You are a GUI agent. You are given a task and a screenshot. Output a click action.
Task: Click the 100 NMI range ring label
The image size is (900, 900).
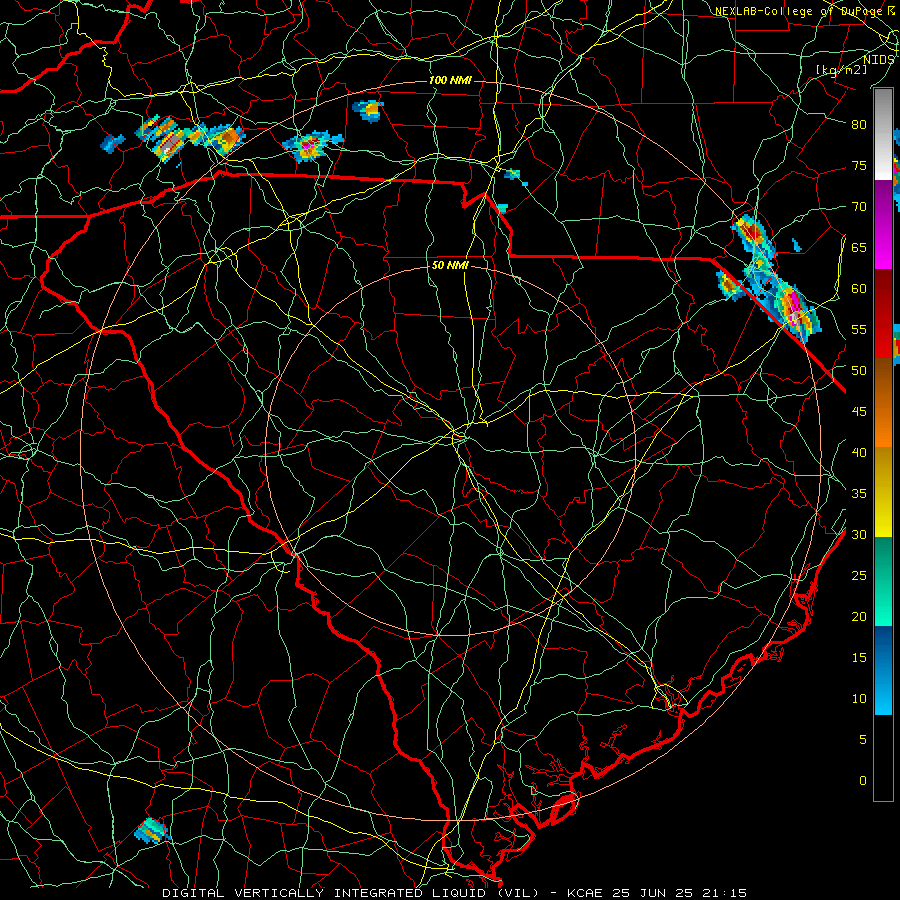point(450,80)
